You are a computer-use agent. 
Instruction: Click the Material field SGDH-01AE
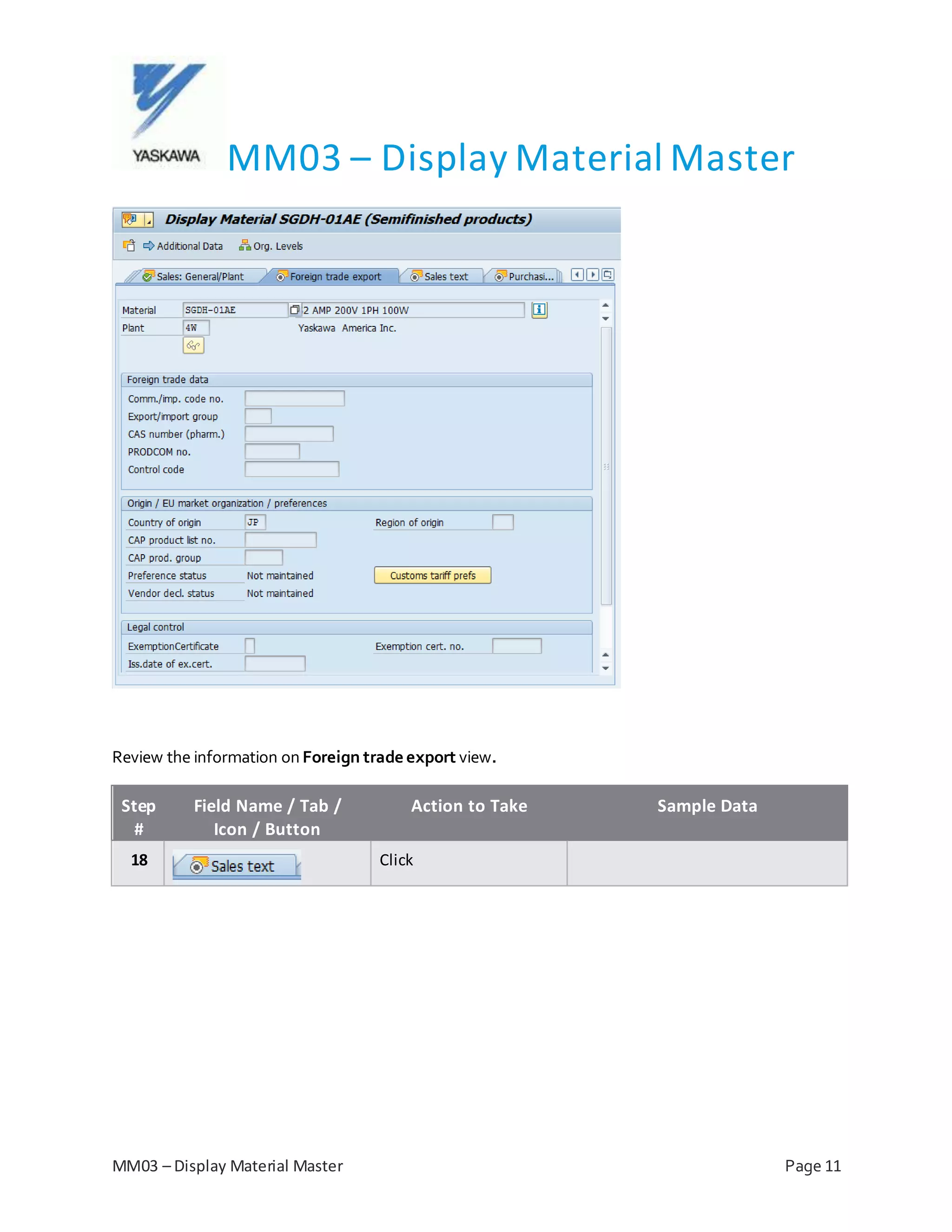click(x=235, y=310)
